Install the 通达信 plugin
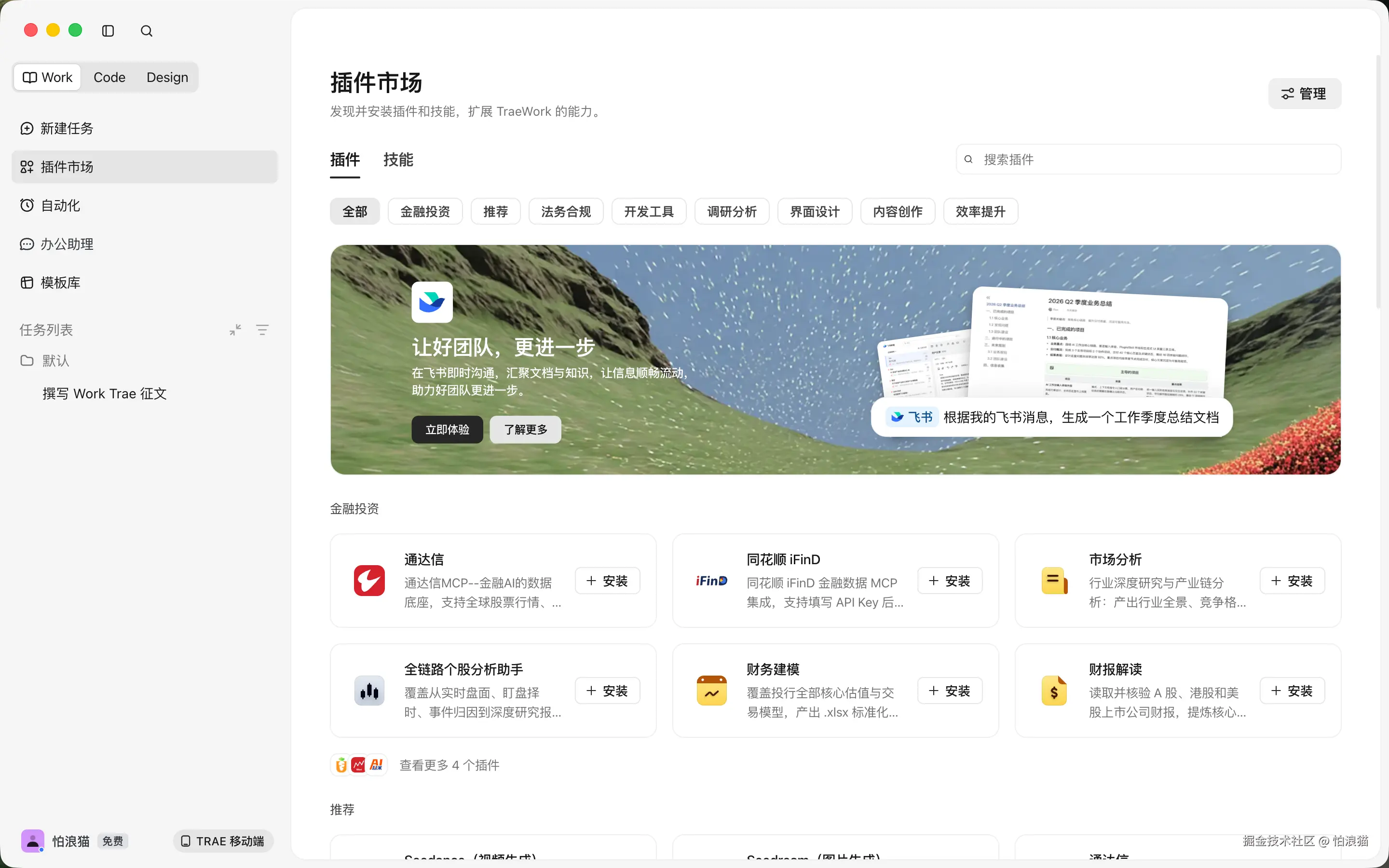This screenshot has height=868, width=1389. 607,581
